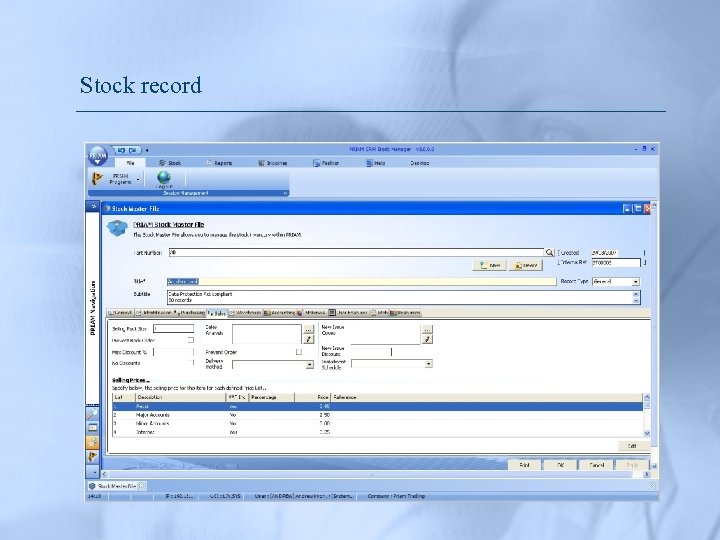Click the blue box Stock Master File icon
The height and width of the screenshot is (540, 720).
[117, 228]
